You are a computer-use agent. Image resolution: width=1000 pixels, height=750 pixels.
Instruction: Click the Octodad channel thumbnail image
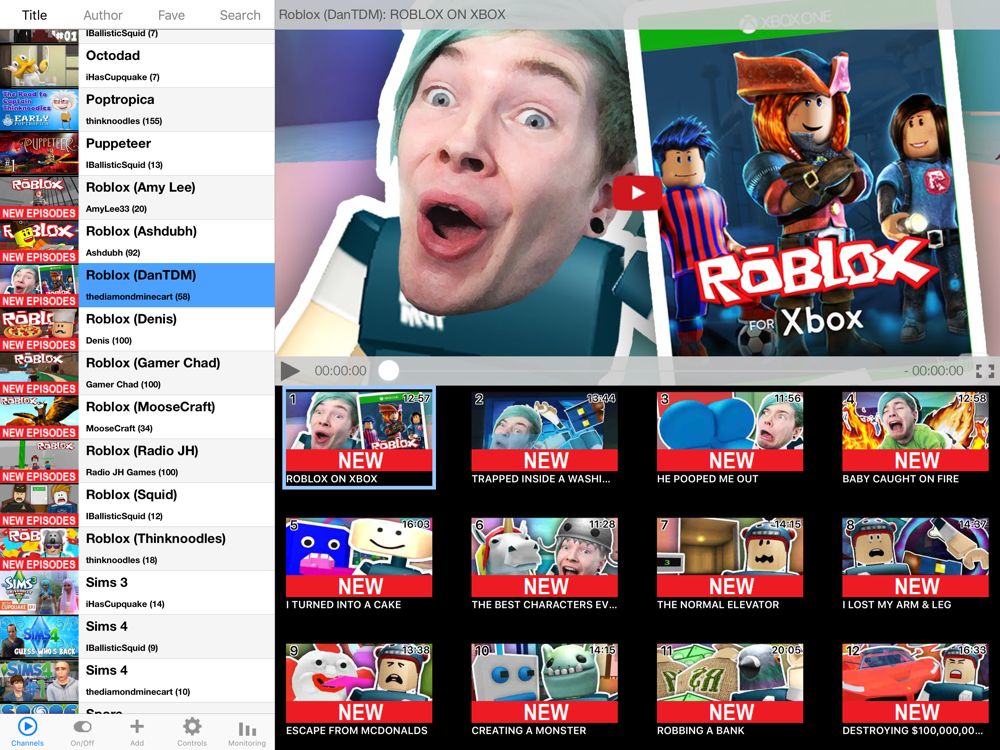pyautogui.click(x=39, y=66)
